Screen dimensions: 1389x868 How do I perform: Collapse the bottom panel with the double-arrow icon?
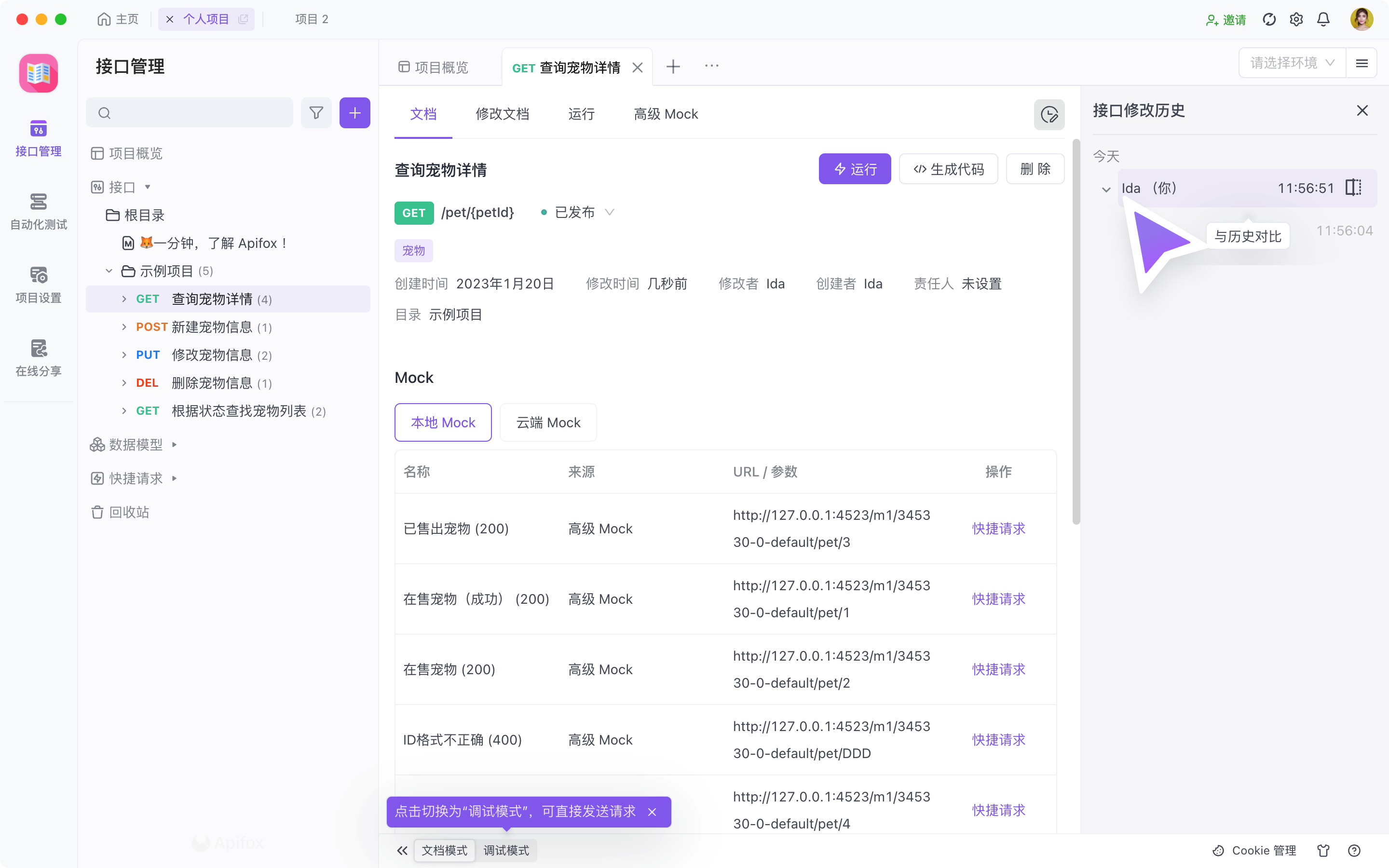point(402,851)
